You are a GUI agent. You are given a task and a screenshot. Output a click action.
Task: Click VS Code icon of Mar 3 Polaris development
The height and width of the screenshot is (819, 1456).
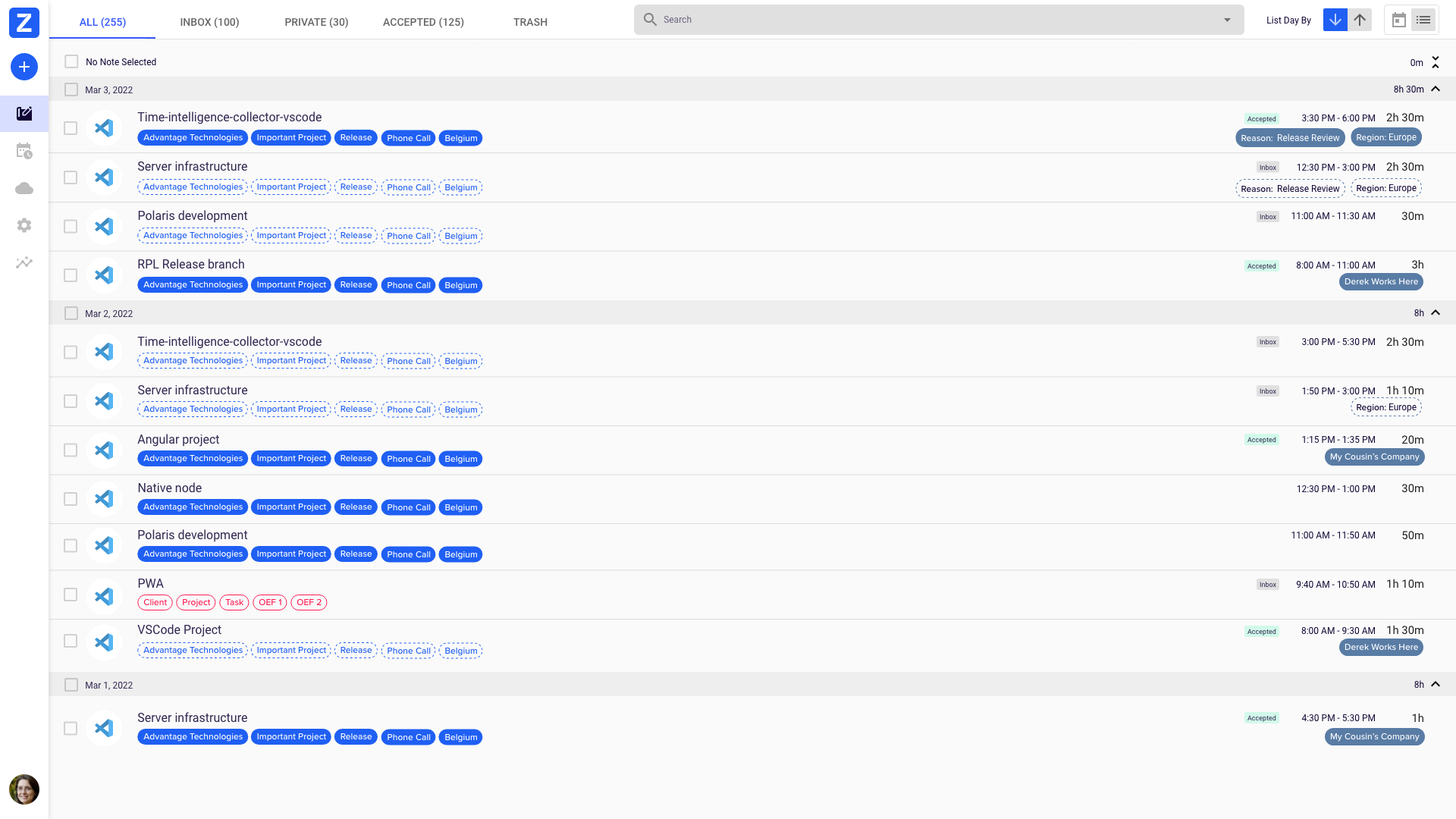104,227
